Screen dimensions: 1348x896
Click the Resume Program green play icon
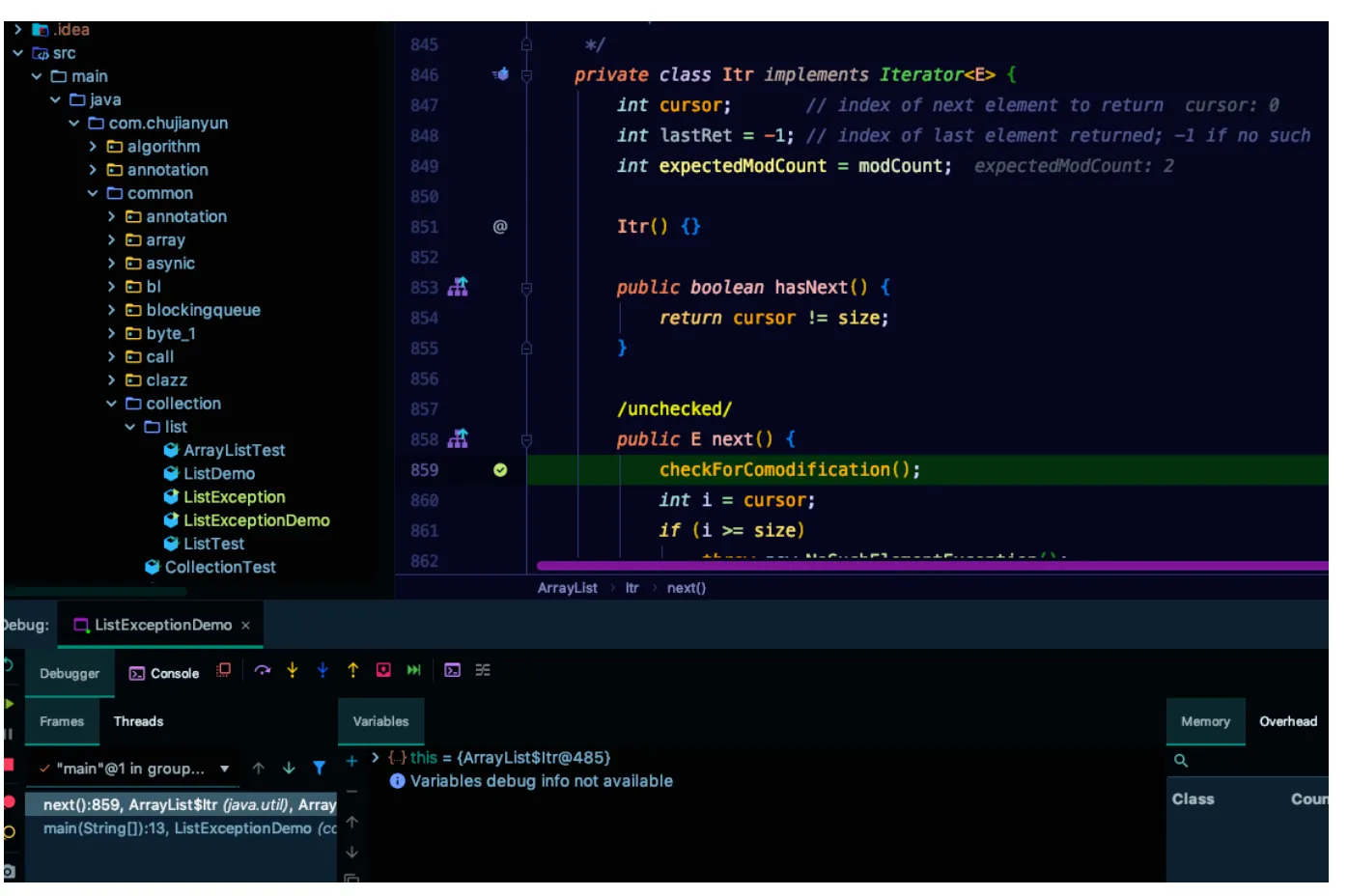click(x=9, y=703)
